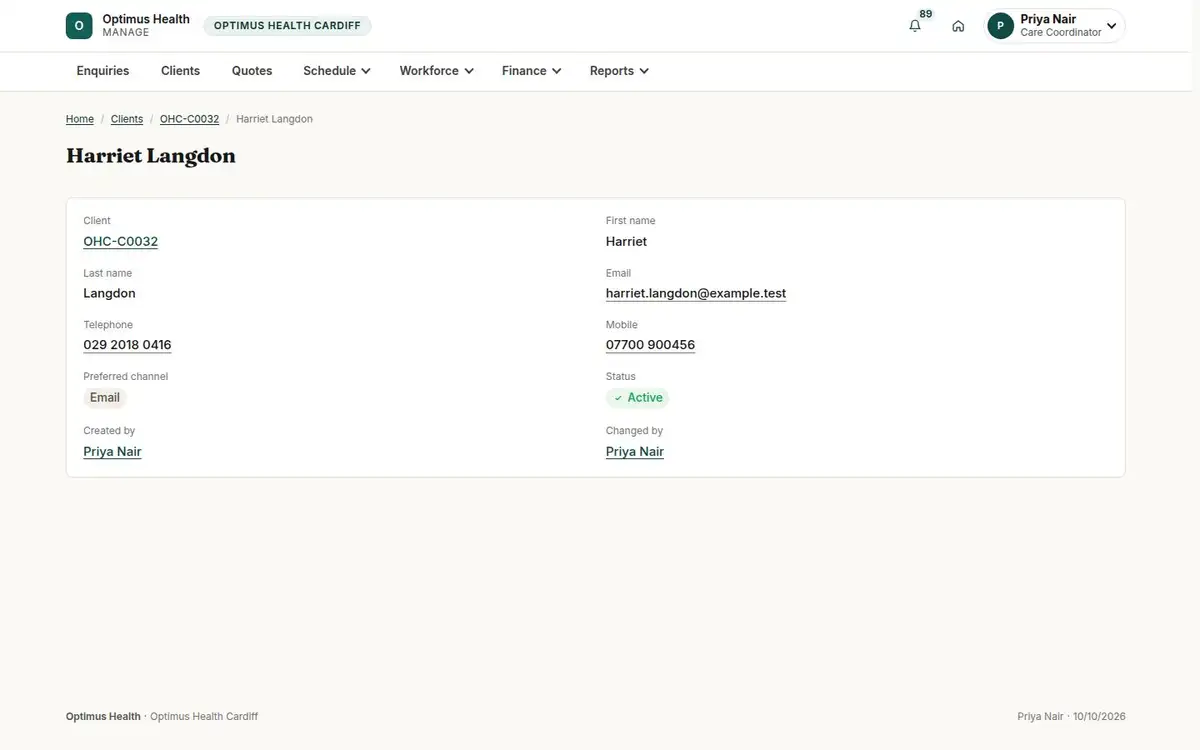Open the OHC-C0032 breadcrumb link
Image resolution: width=1200 pixels, height=750 pixels.
tap(189, 119)
